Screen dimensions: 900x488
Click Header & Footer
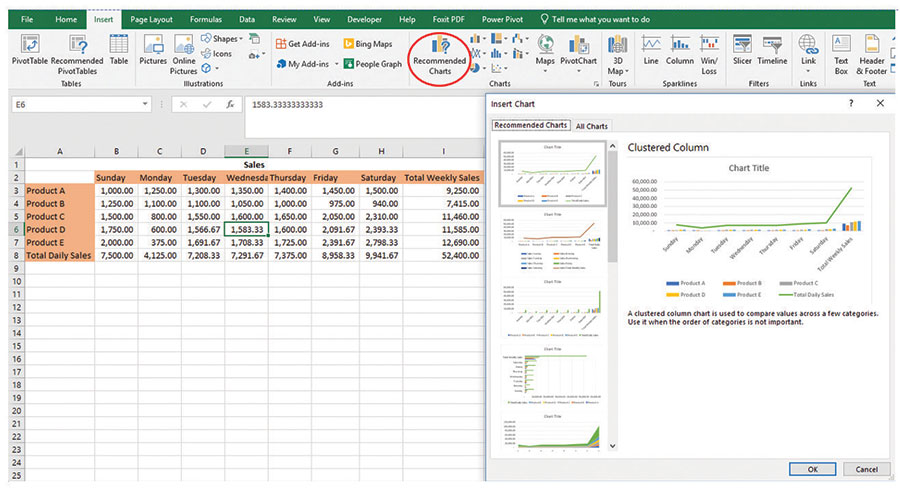click(871, 55)
